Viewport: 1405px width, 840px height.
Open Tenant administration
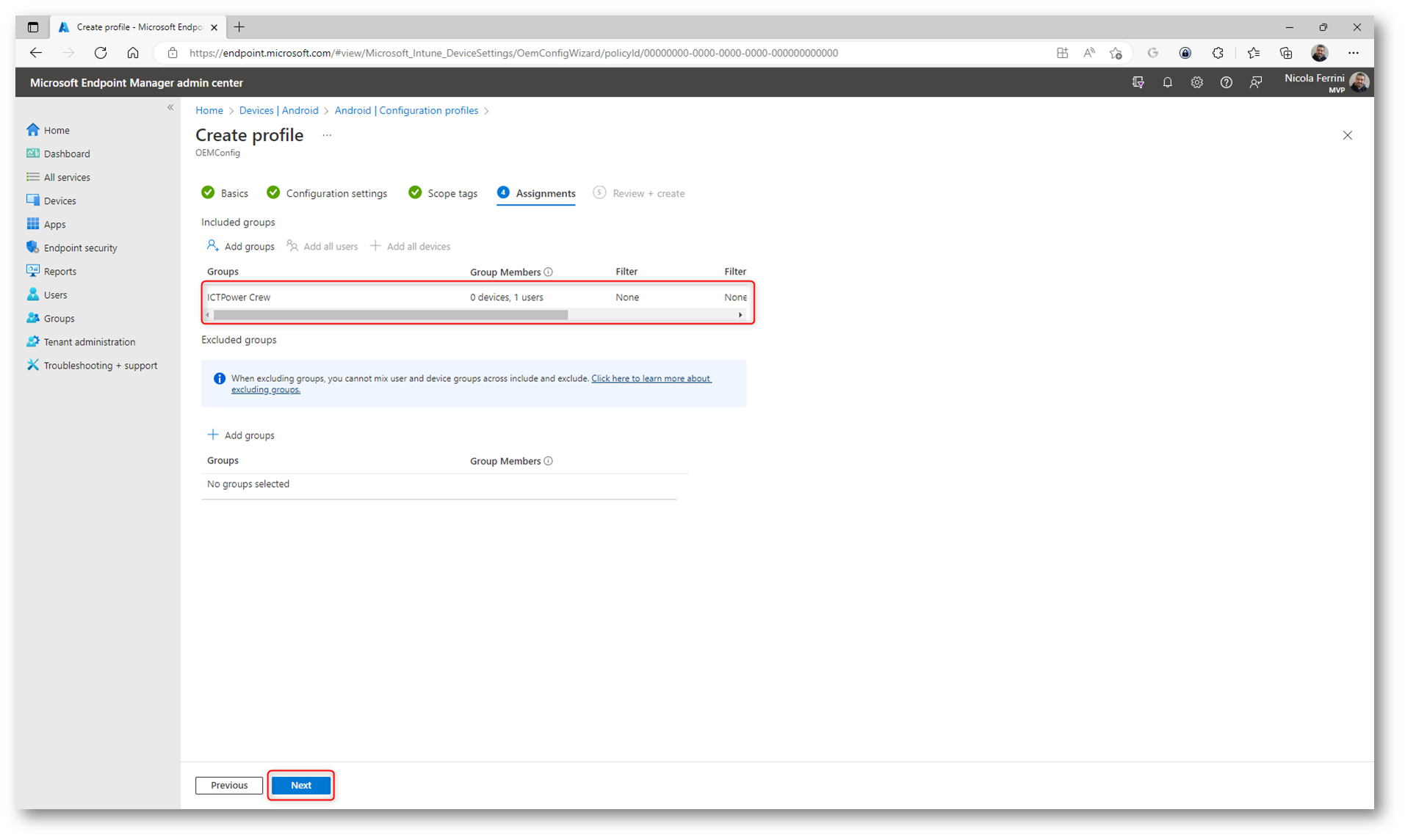[x=81, y=341]
